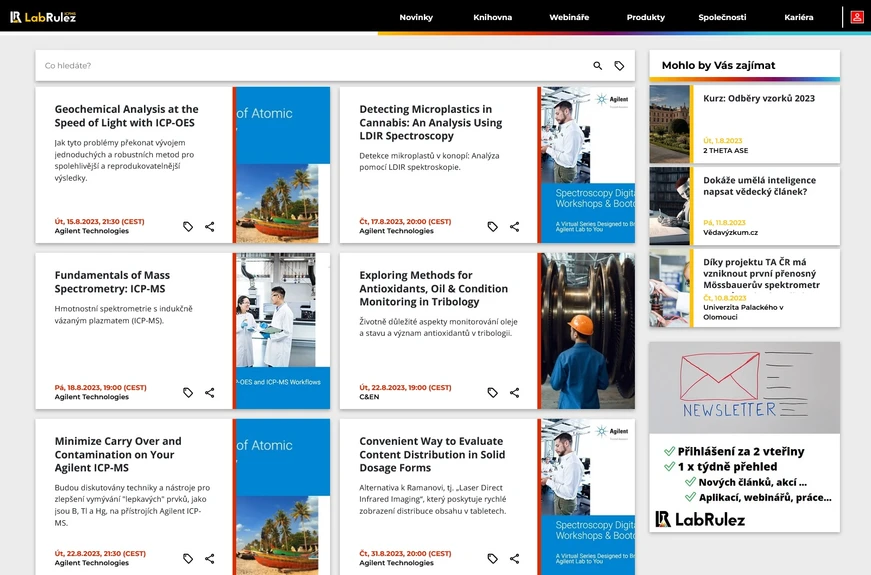Screen dimensions: 871x575
Task: Open the Knihovna menu
Action: point(493,17)
